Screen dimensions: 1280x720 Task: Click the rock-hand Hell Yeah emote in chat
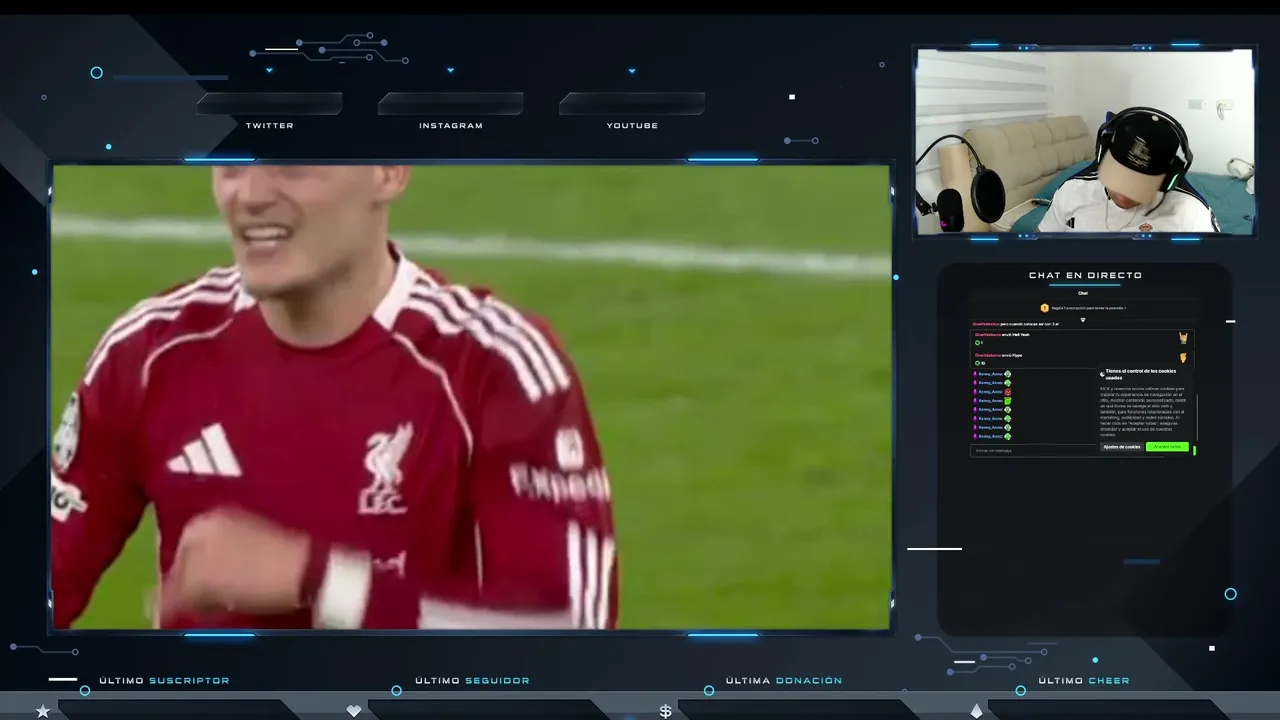[x=1183, y=338]
